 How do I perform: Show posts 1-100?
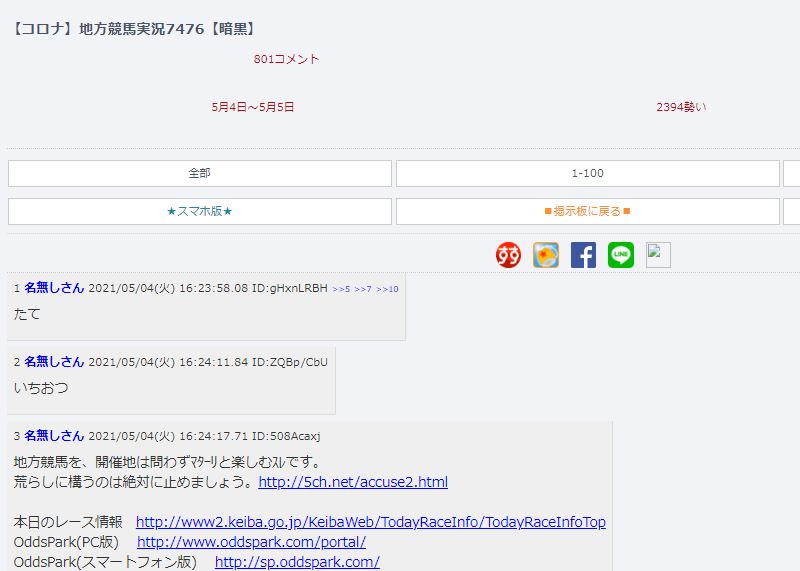click(588, 173)
